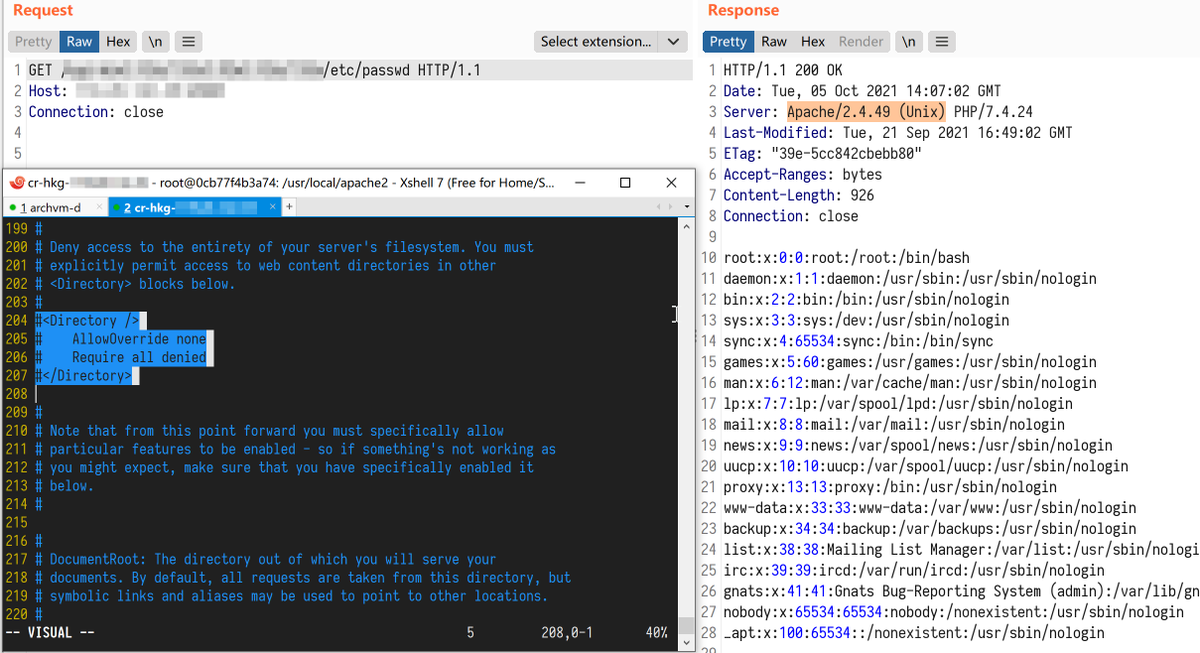Click terminal scrollbar up arrow
This screenshot has width=1200, height=653.
[685, 226]
